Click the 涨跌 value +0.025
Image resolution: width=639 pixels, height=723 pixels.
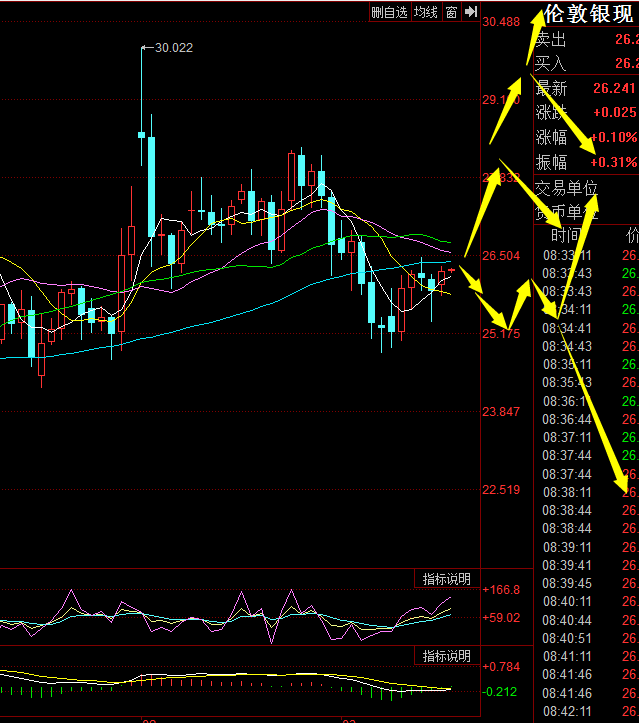point(615,113)
